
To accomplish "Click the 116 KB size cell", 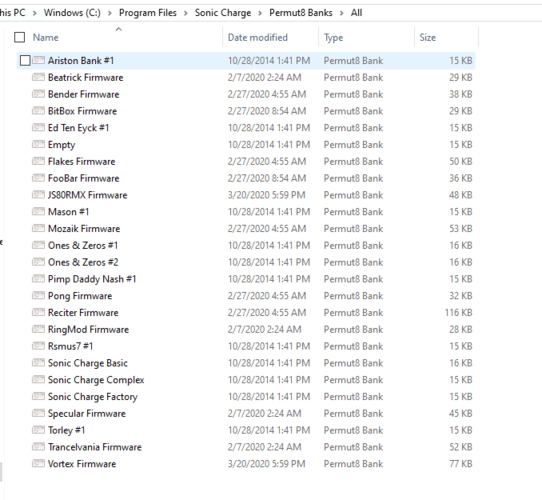I will tap(458, 312).
